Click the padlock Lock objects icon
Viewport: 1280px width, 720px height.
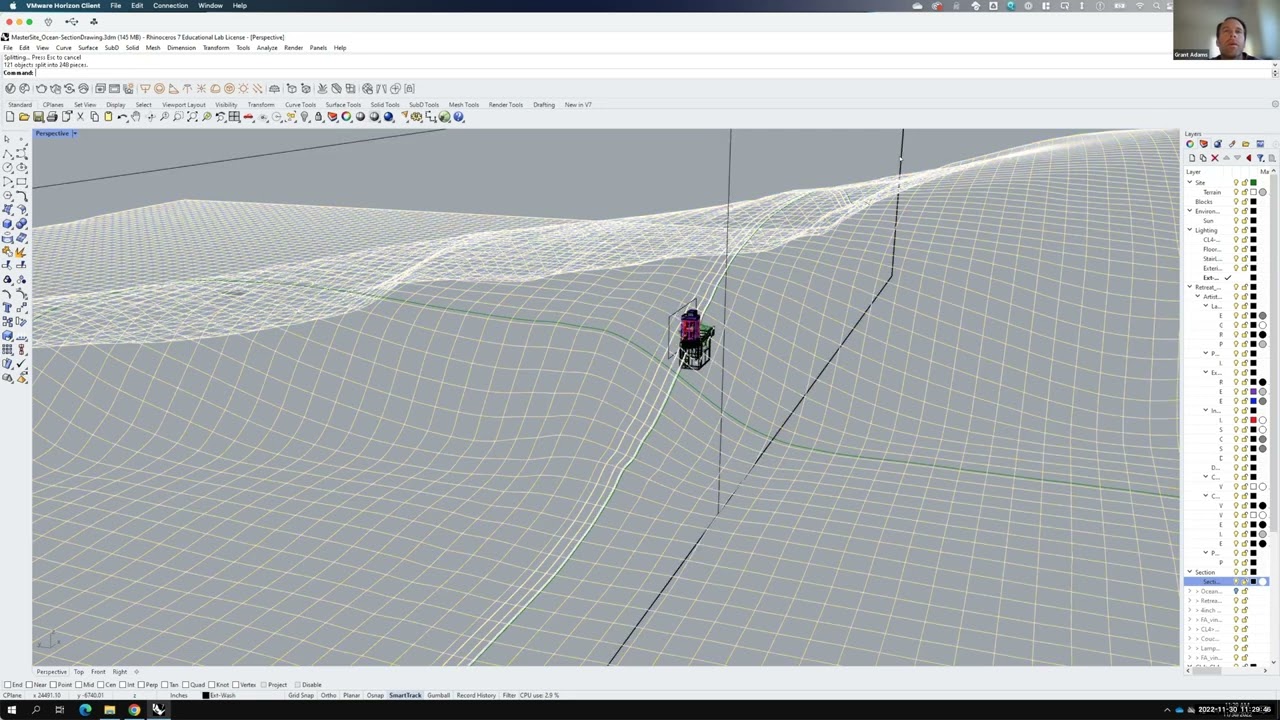tap(318, 117)
